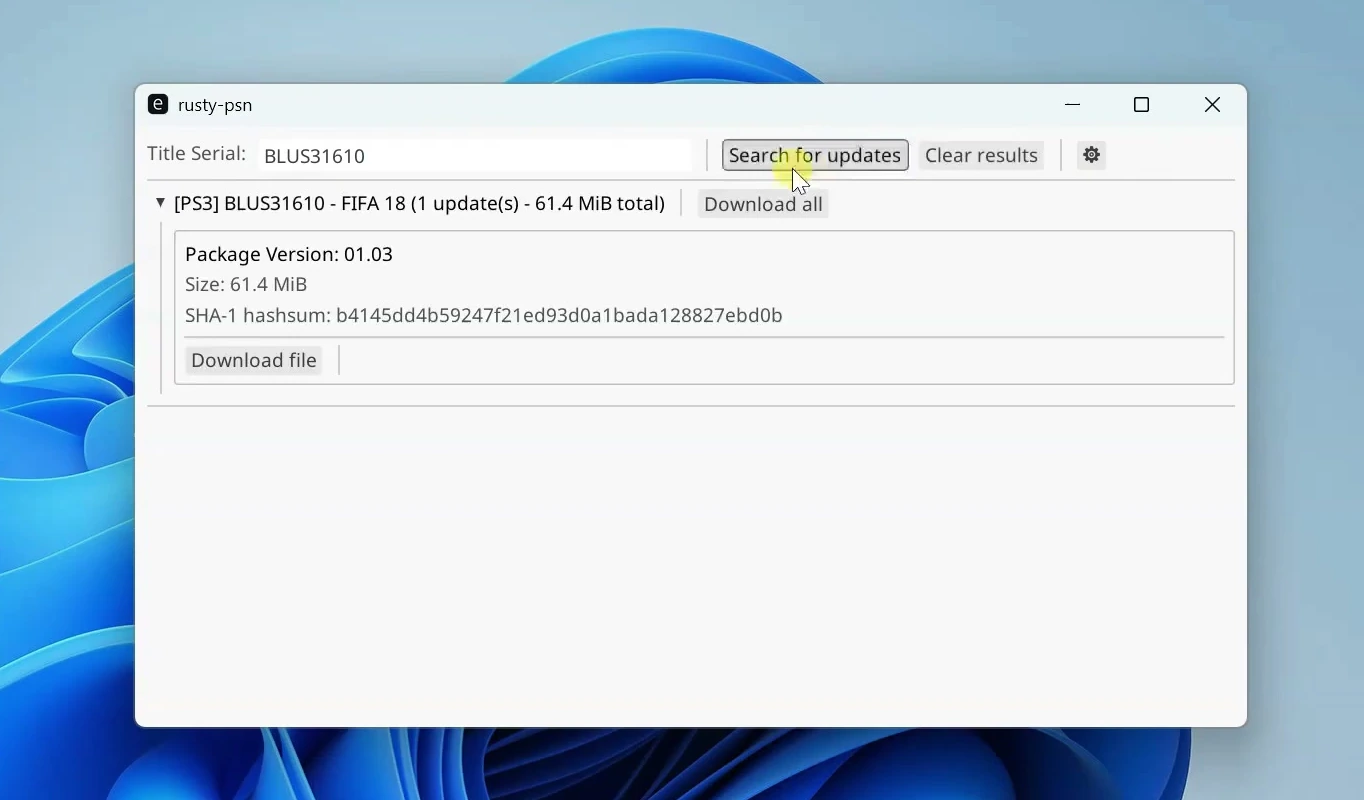Focus the Title Serial input field

coord(475,156)
